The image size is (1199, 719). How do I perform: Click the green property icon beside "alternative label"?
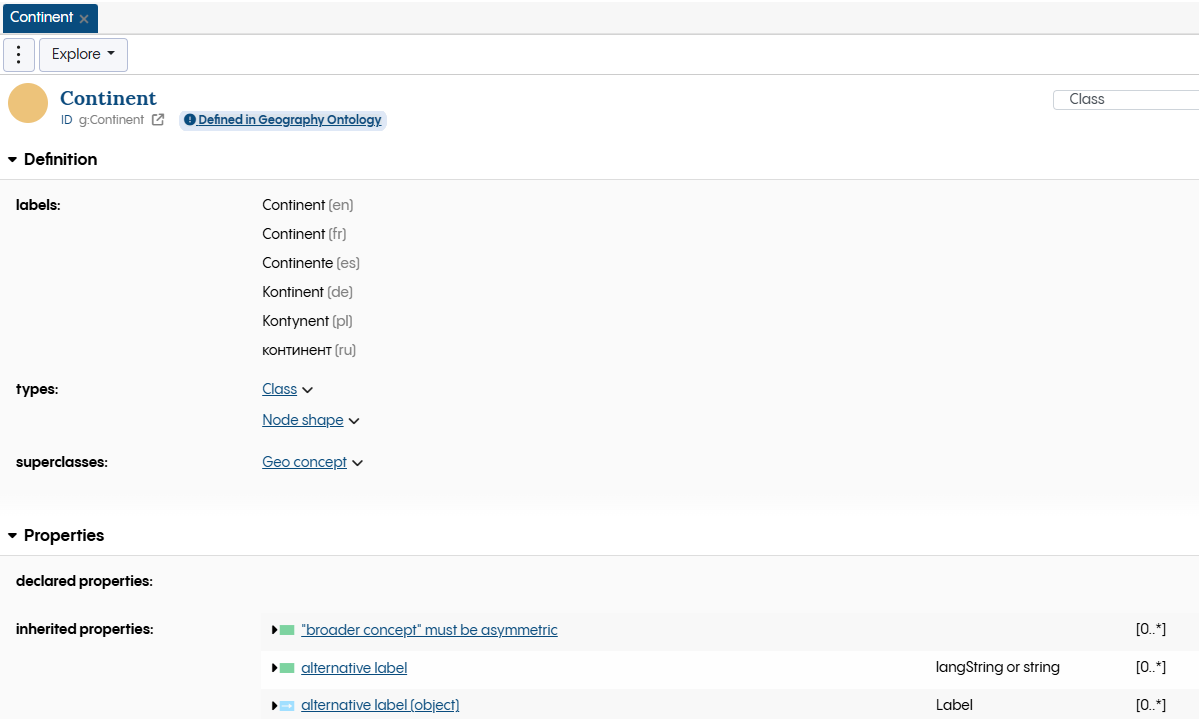(x=287, y=667)
